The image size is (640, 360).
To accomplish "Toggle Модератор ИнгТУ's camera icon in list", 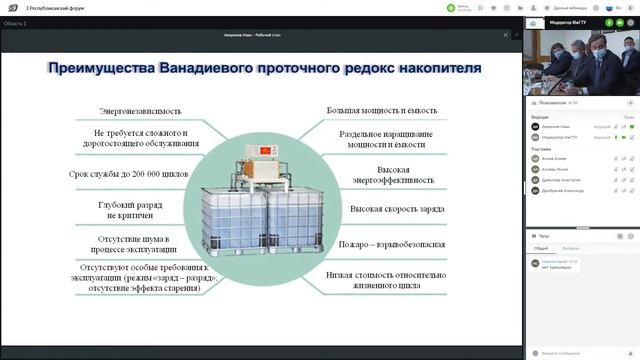I will [x=624, y=138].
